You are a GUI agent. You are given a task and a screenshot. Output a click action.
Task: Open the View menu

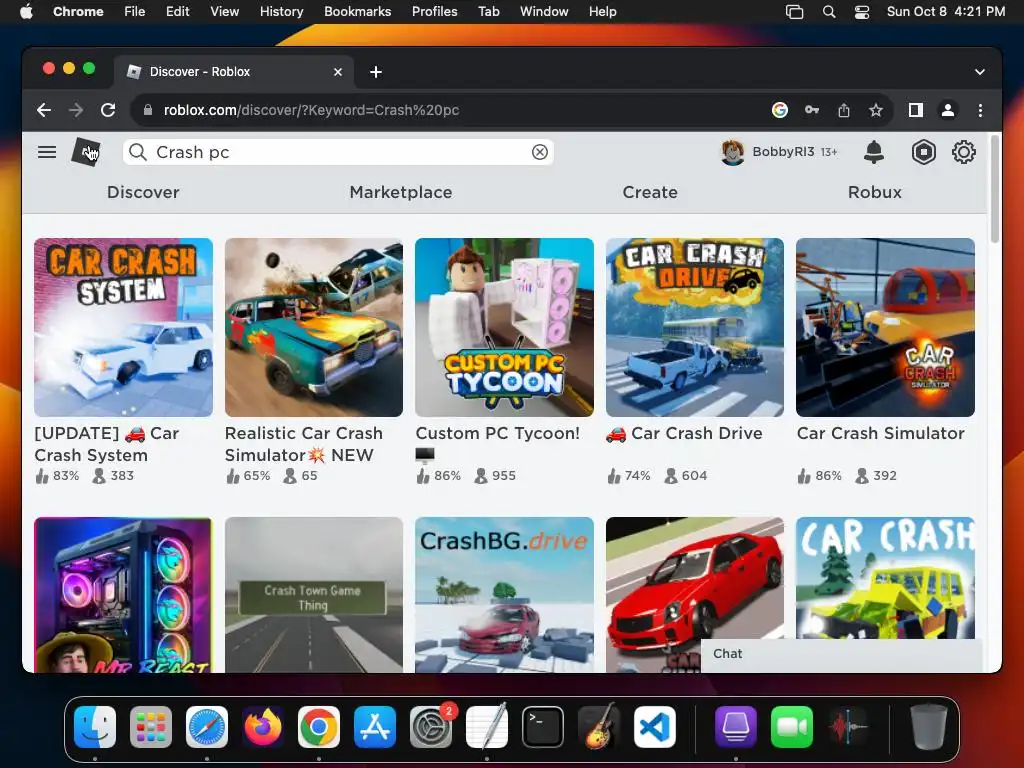224,12
